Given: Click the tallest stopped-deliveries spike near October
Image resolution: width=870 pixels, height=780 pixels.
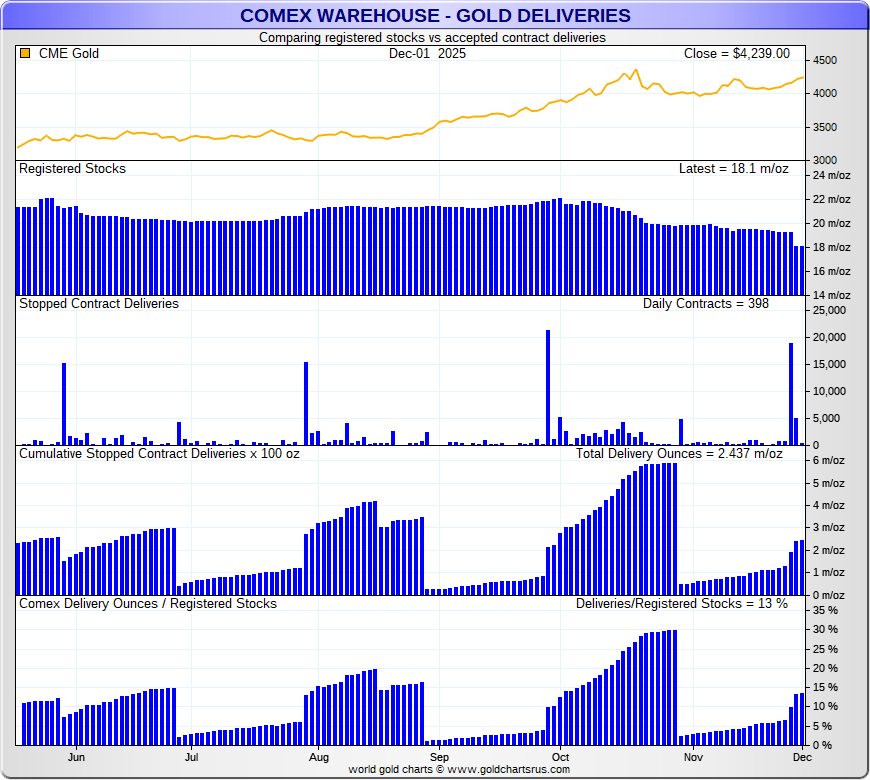Looking at the screenshot, I should tap(548, 387).
